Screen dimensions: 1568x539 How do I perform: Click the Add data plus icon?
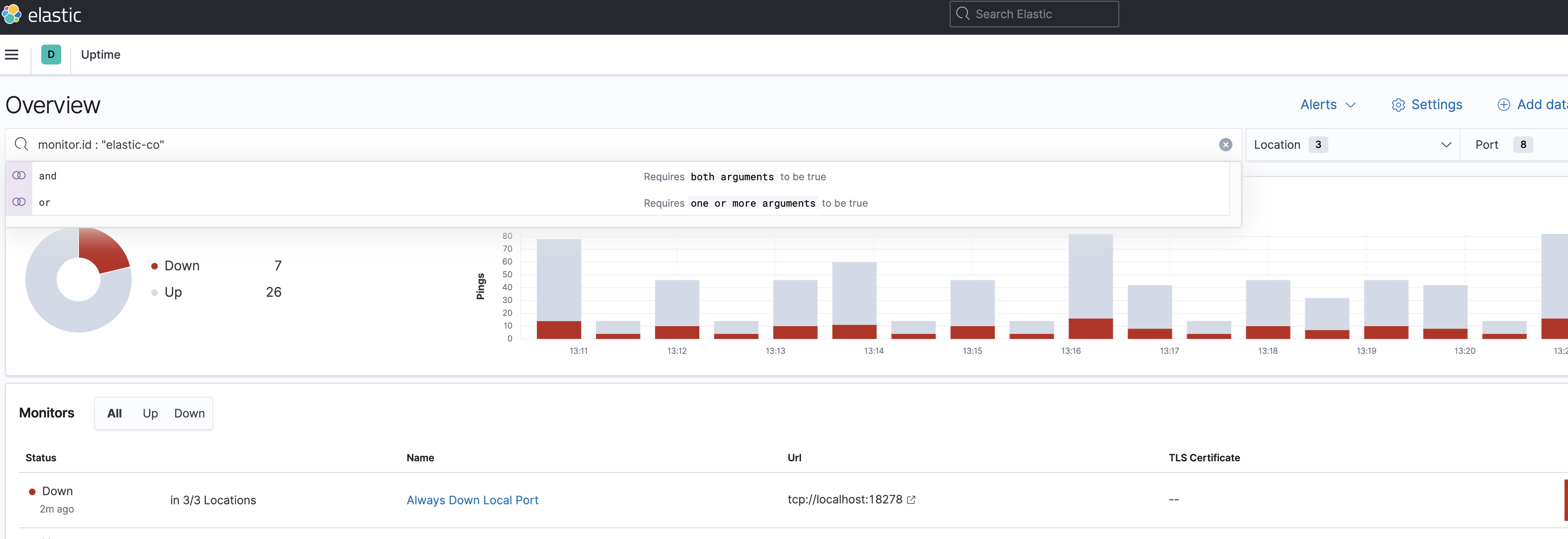click(1503, 105)
